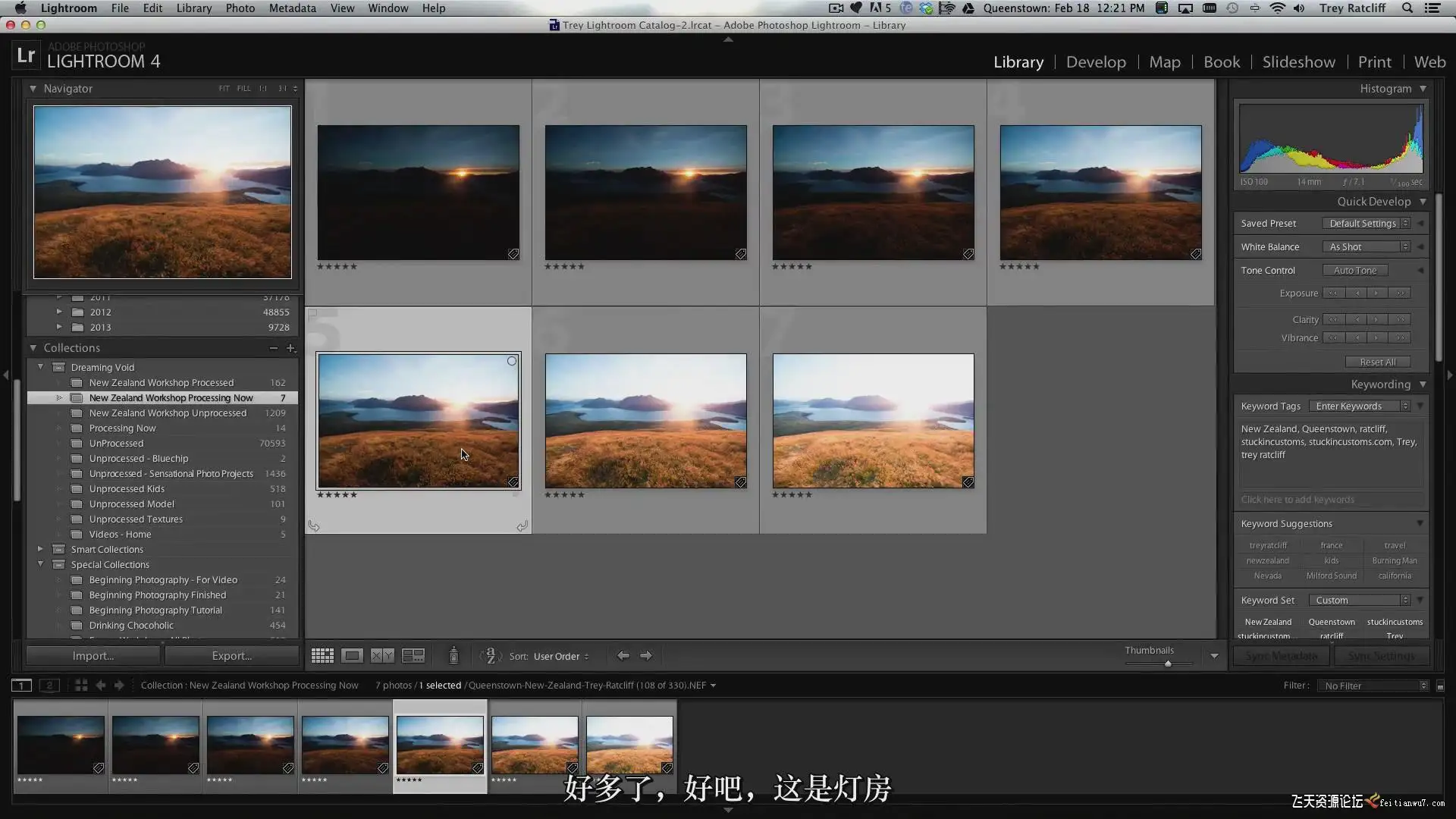Click Wi-Fi icon in menu bar
The height and width of the screenshot is (819, 1456).
pyautogui.click(x=1278, y=8)
